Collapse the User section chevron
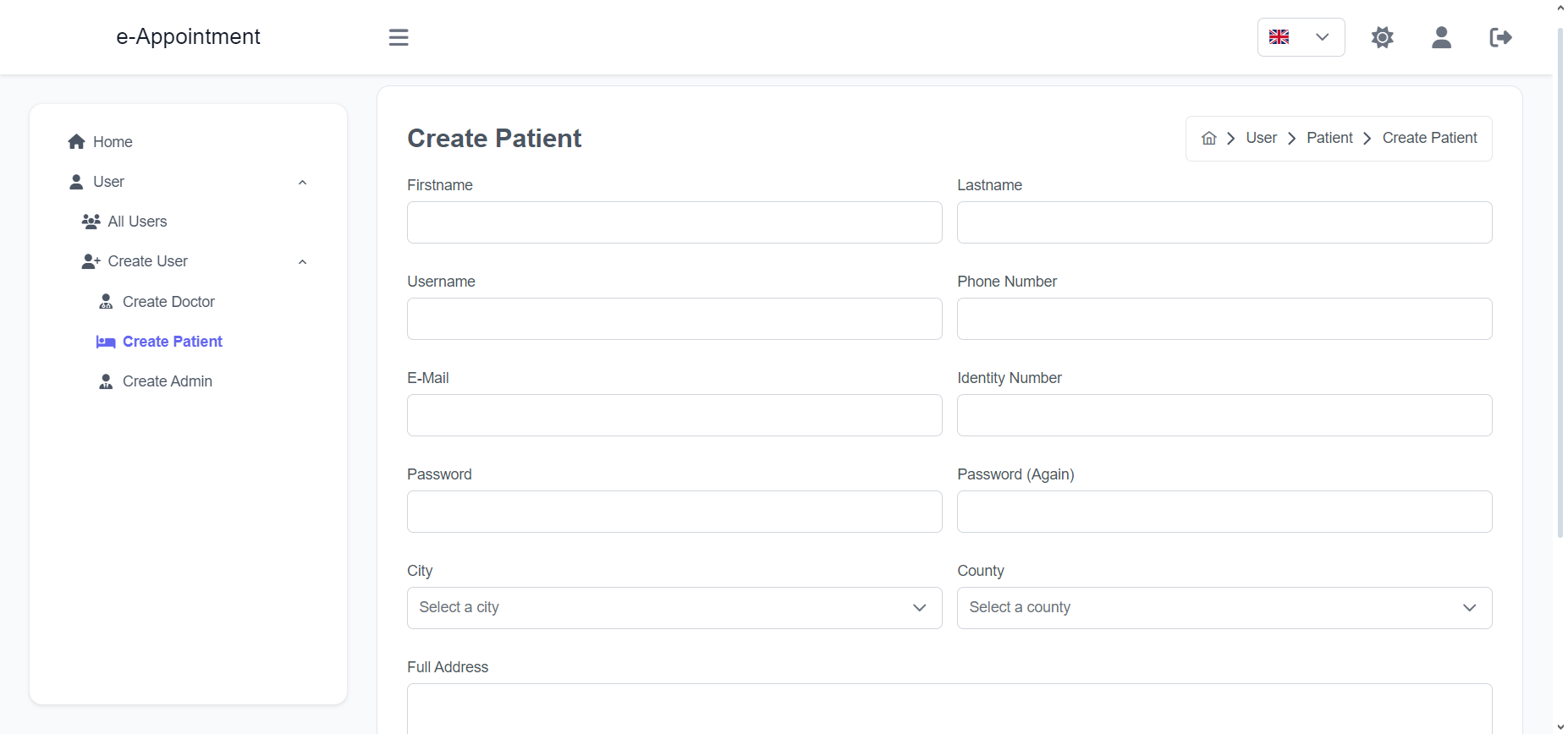 pos(302,183)
